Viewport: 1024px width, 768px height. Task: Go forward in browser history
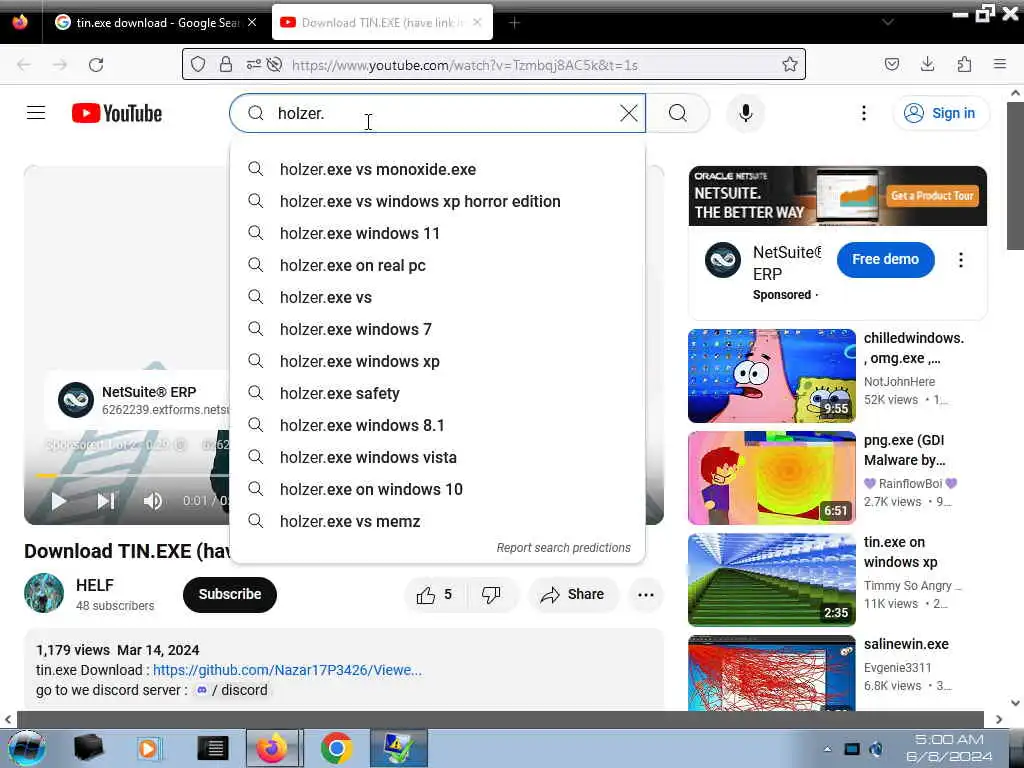point(60,65)
